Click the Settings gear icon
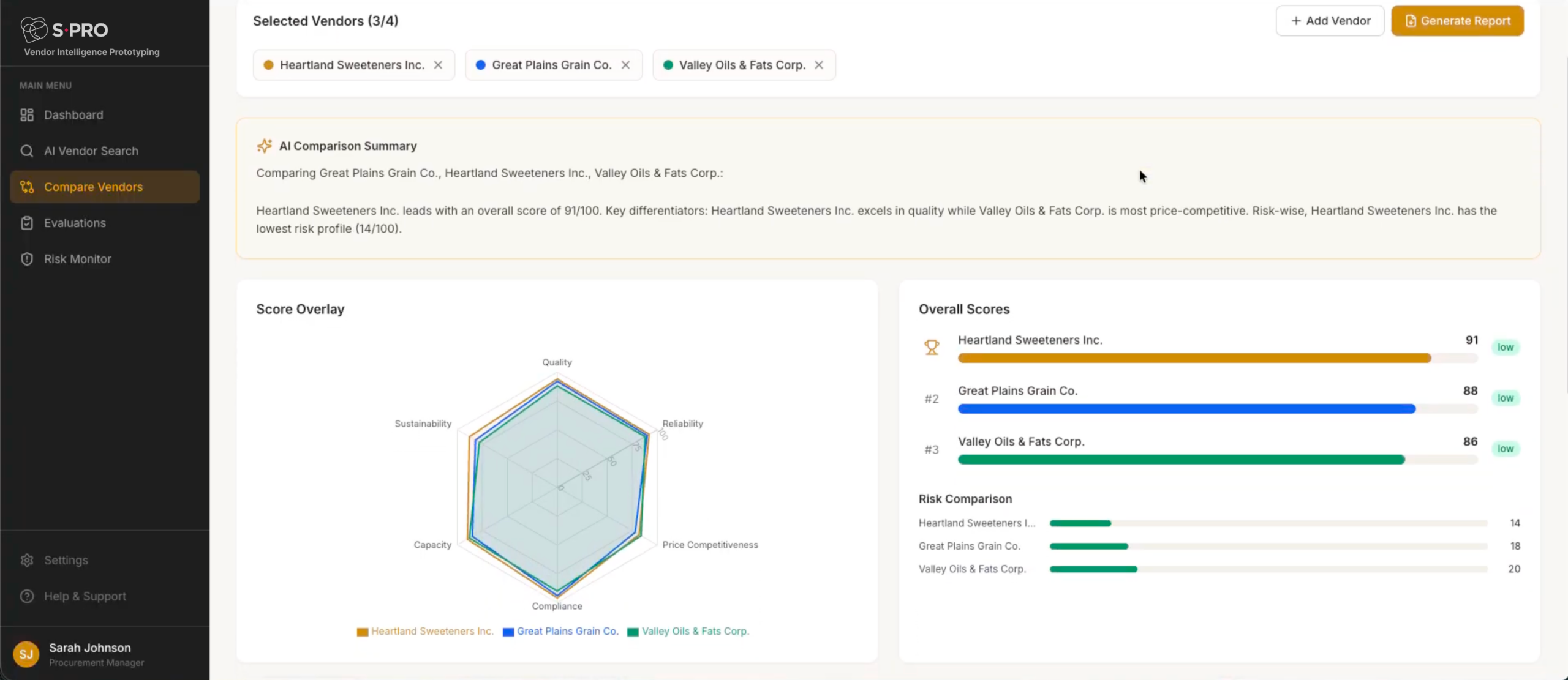This screenshot has height=680, width=1568. pyautogui.click(x=27, y=560)
